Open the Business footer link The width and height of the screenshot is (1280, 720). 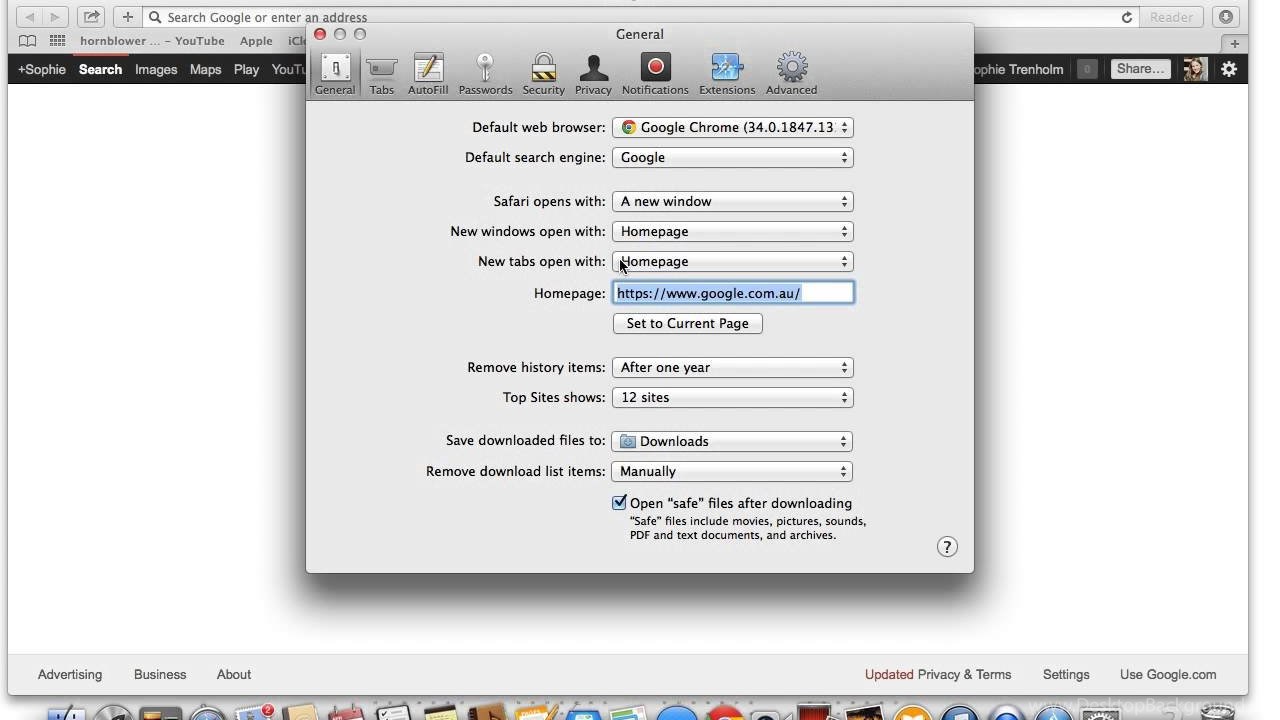coord(160,674)
